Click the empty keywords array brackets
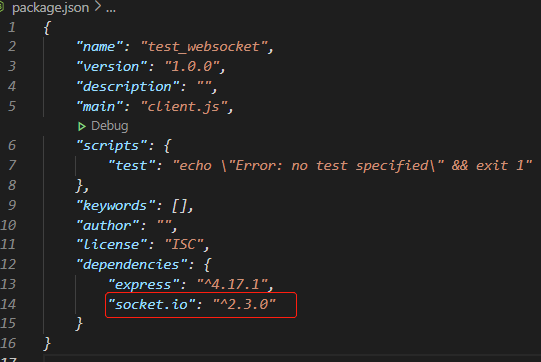The height and width of the screenshot is (362, 541). click(x=179, y=206)
